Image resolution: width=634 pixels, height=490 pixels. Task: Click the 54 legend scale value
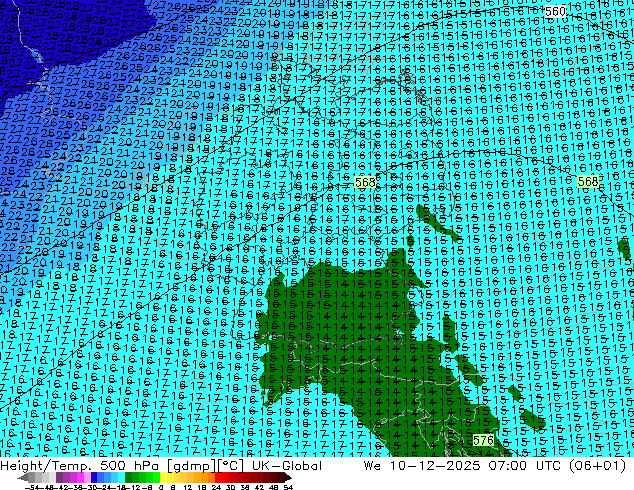(288, 487)
